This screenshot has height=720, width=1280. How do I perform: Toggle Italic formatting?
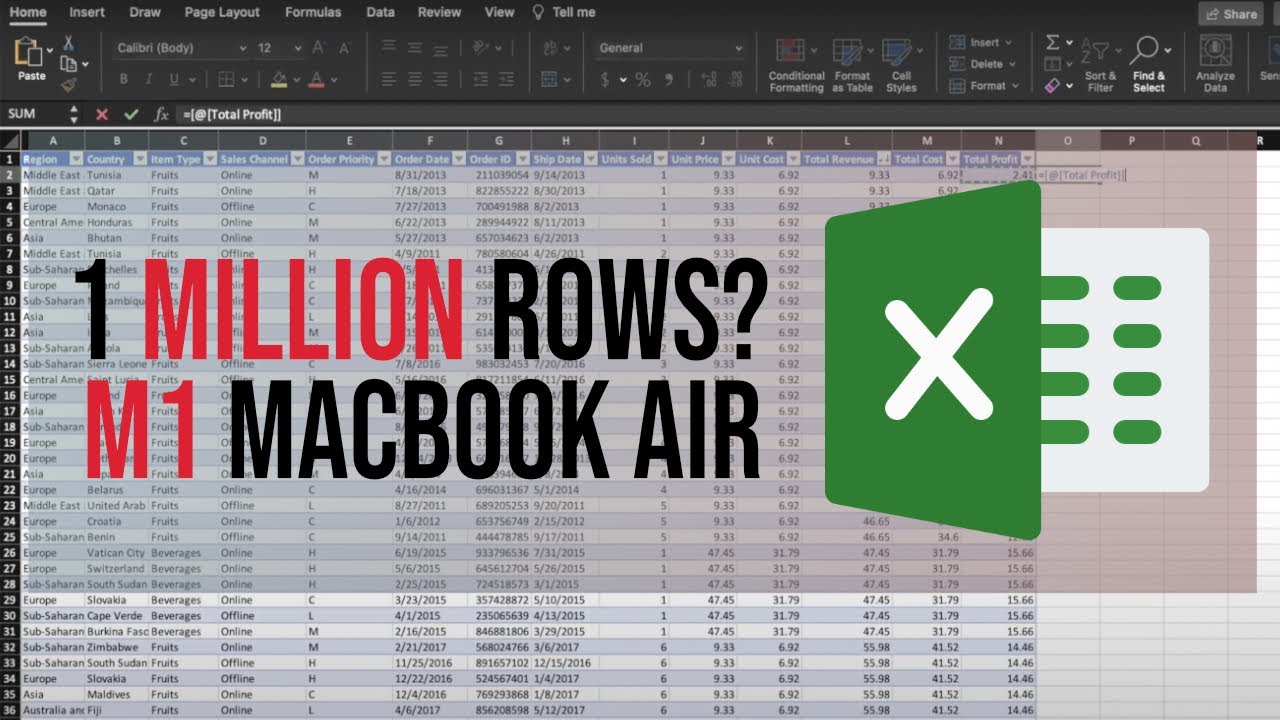tap(149, 79)
